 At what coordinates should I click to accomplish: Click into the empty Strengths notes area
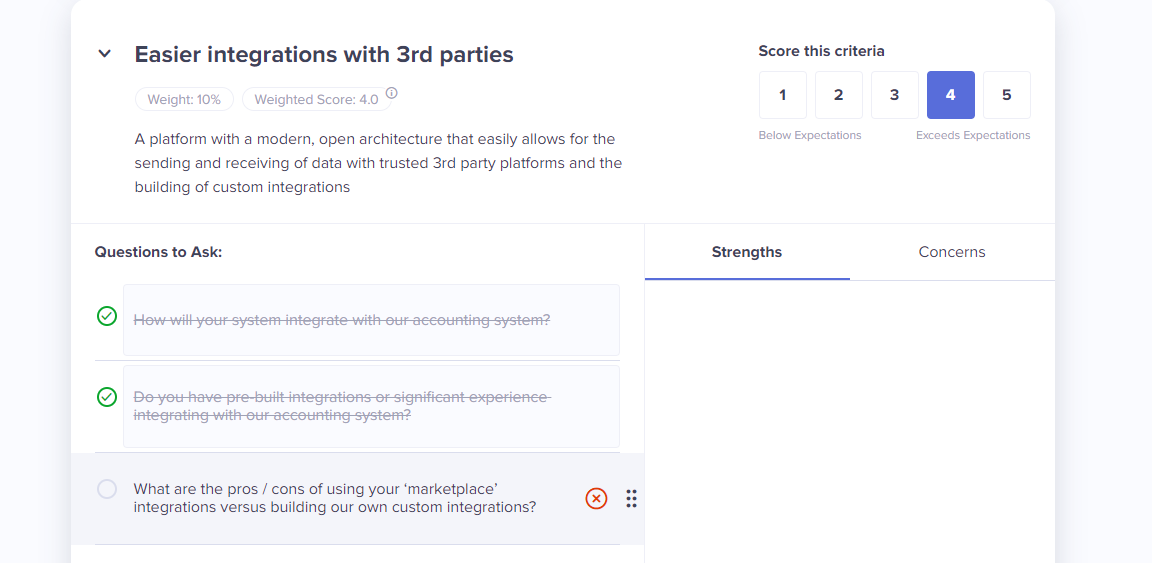tap(849, 419)
